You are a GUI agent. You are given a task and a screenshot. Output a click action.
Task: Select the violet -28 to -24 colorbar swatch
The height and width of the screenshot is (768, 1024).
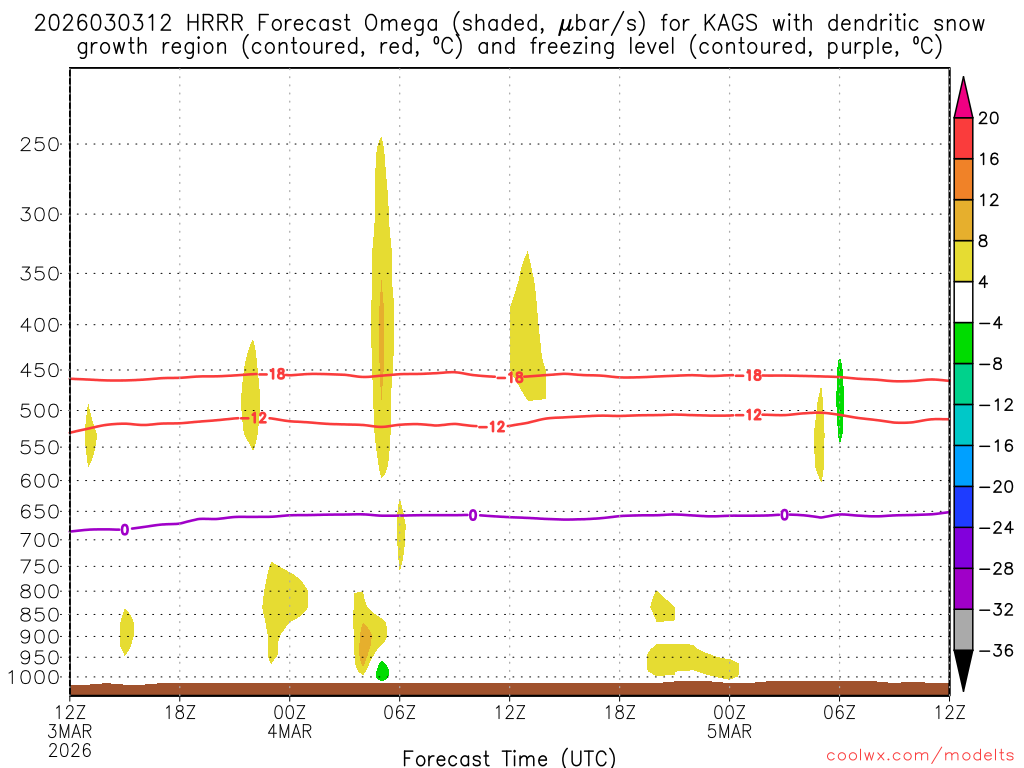[963, 548]
